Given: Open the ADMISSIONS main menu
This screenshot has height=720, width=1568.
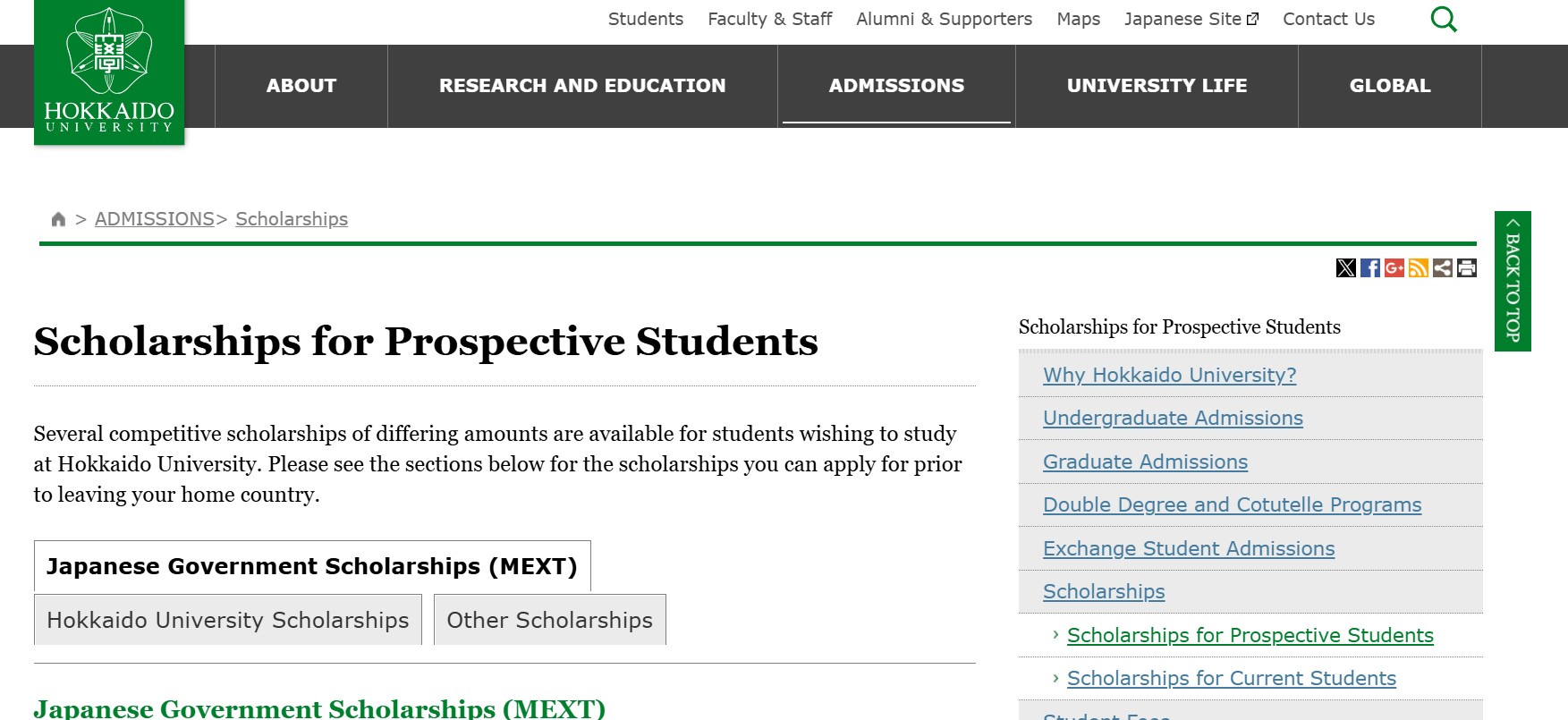Looking at the screenshot, I should click(x=896, y=86).
